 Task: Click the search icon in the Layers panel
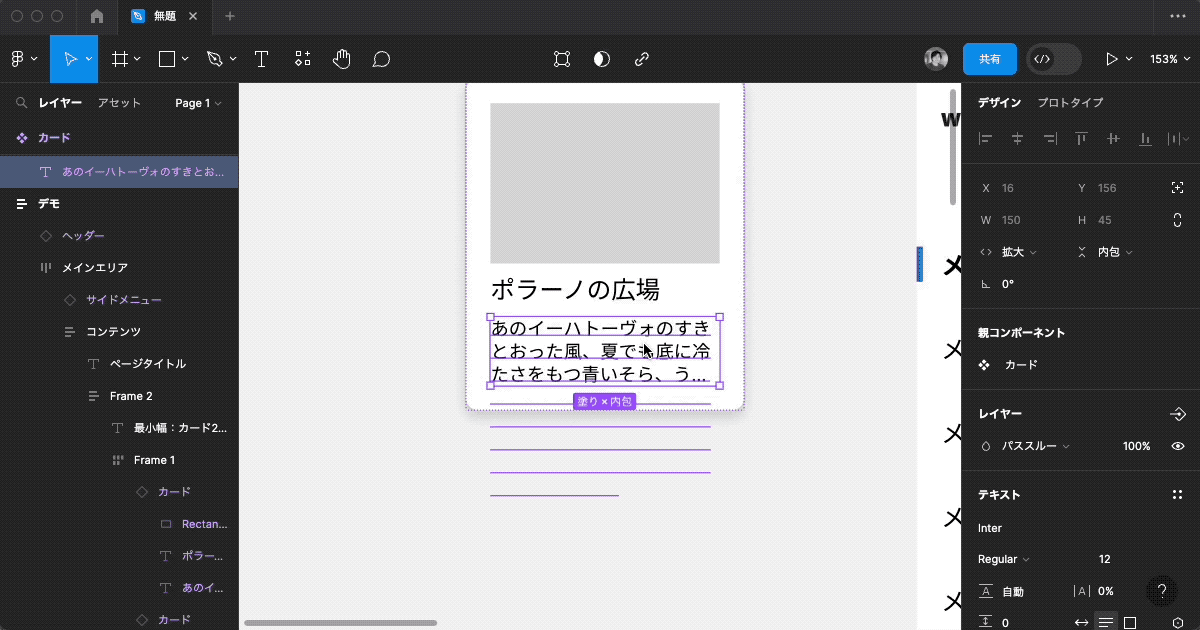pos(21,103)
